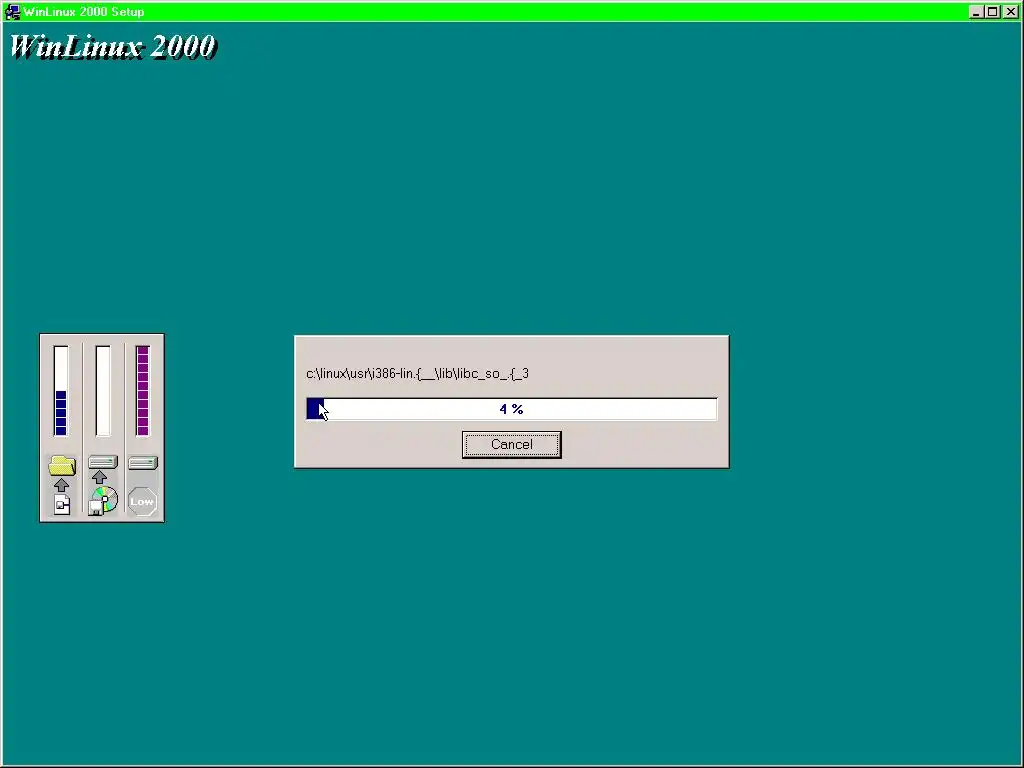Click the file path c:\linux\usr\i386-lin text

tap(417, 374)
